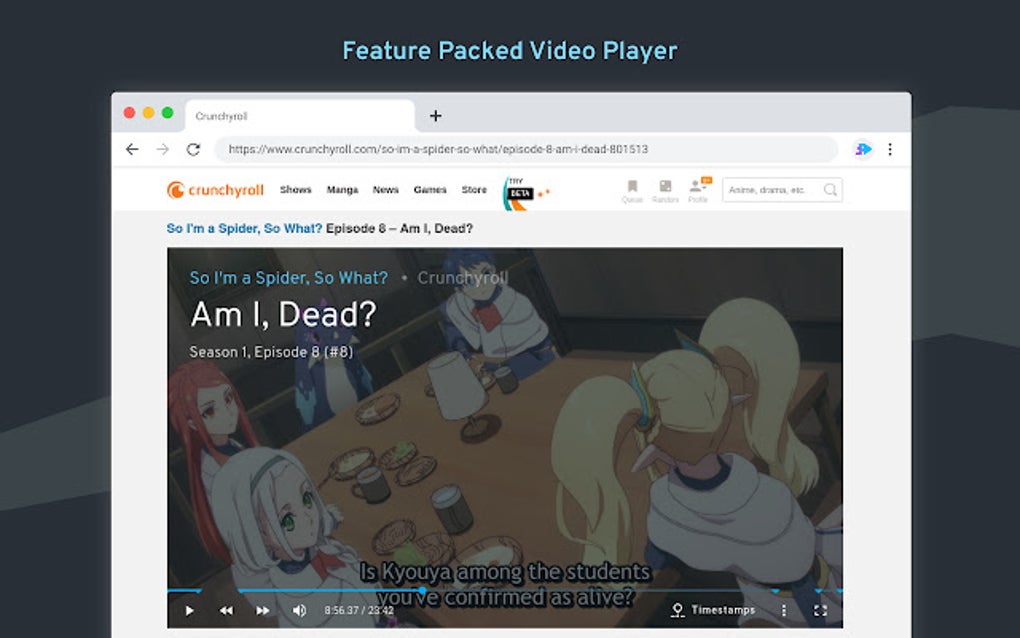
Task: Click the Am I, Dead? episode title
Action: click(284, 315)
